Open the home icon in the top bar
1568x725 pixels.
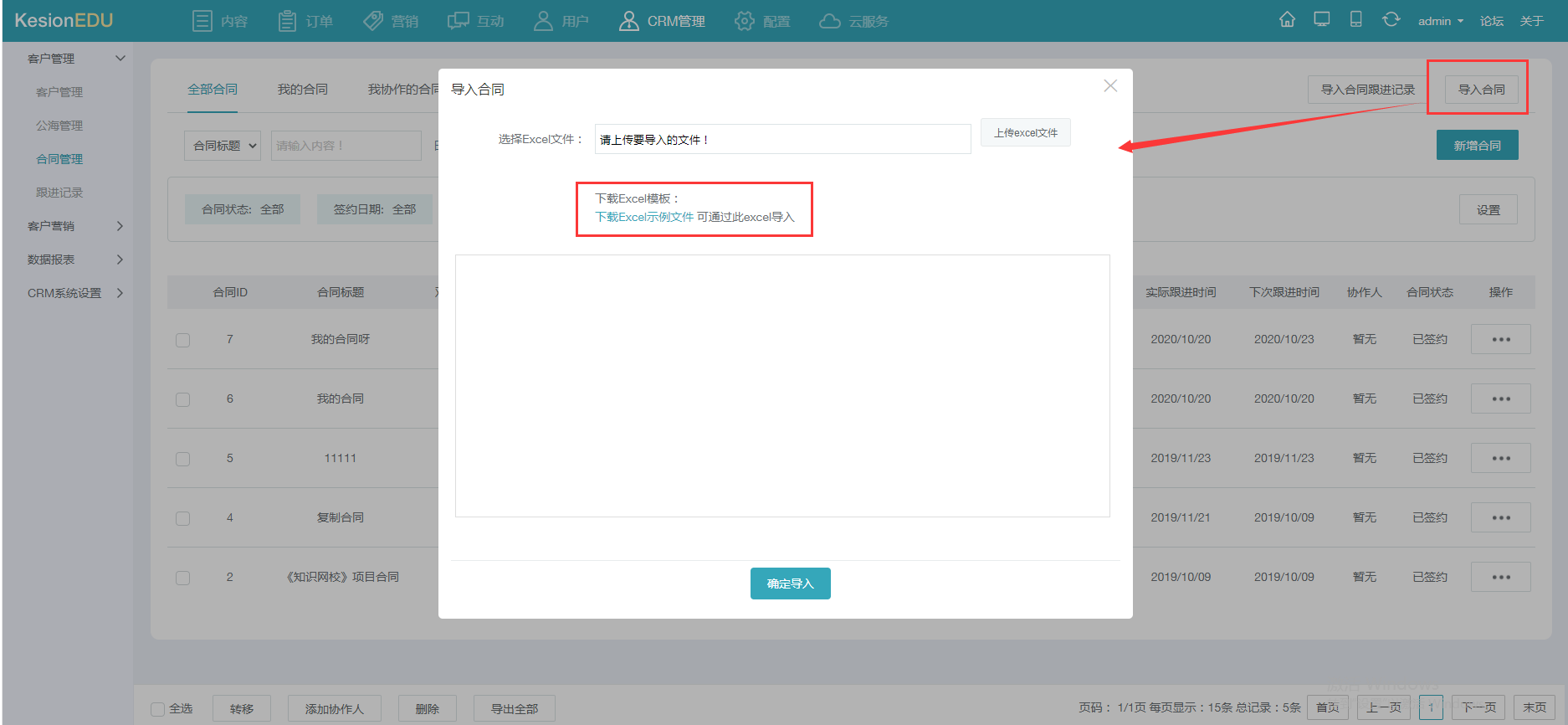[x=1287, y=19]
